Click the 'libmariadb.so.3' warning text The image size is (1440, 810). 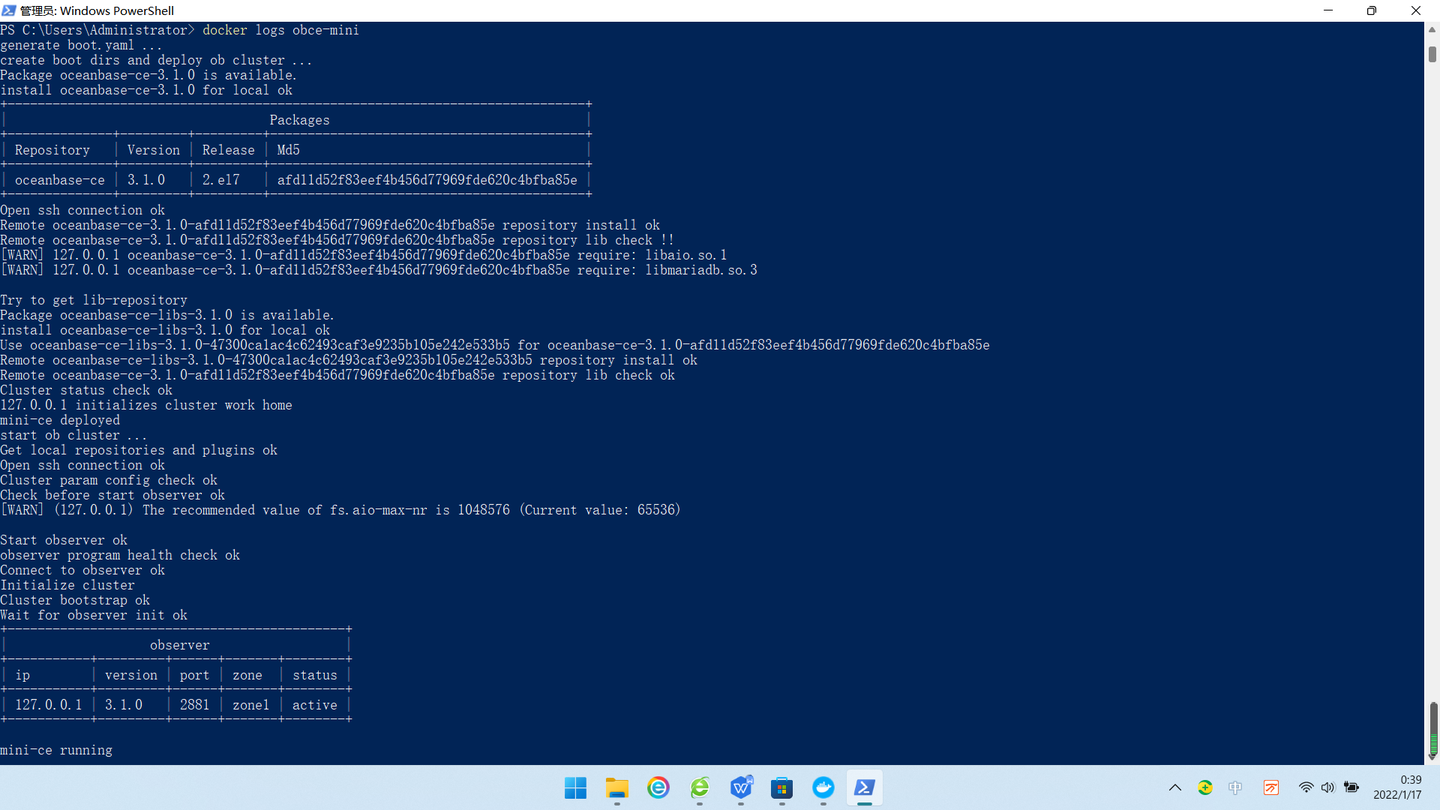[x=701, y=270]
